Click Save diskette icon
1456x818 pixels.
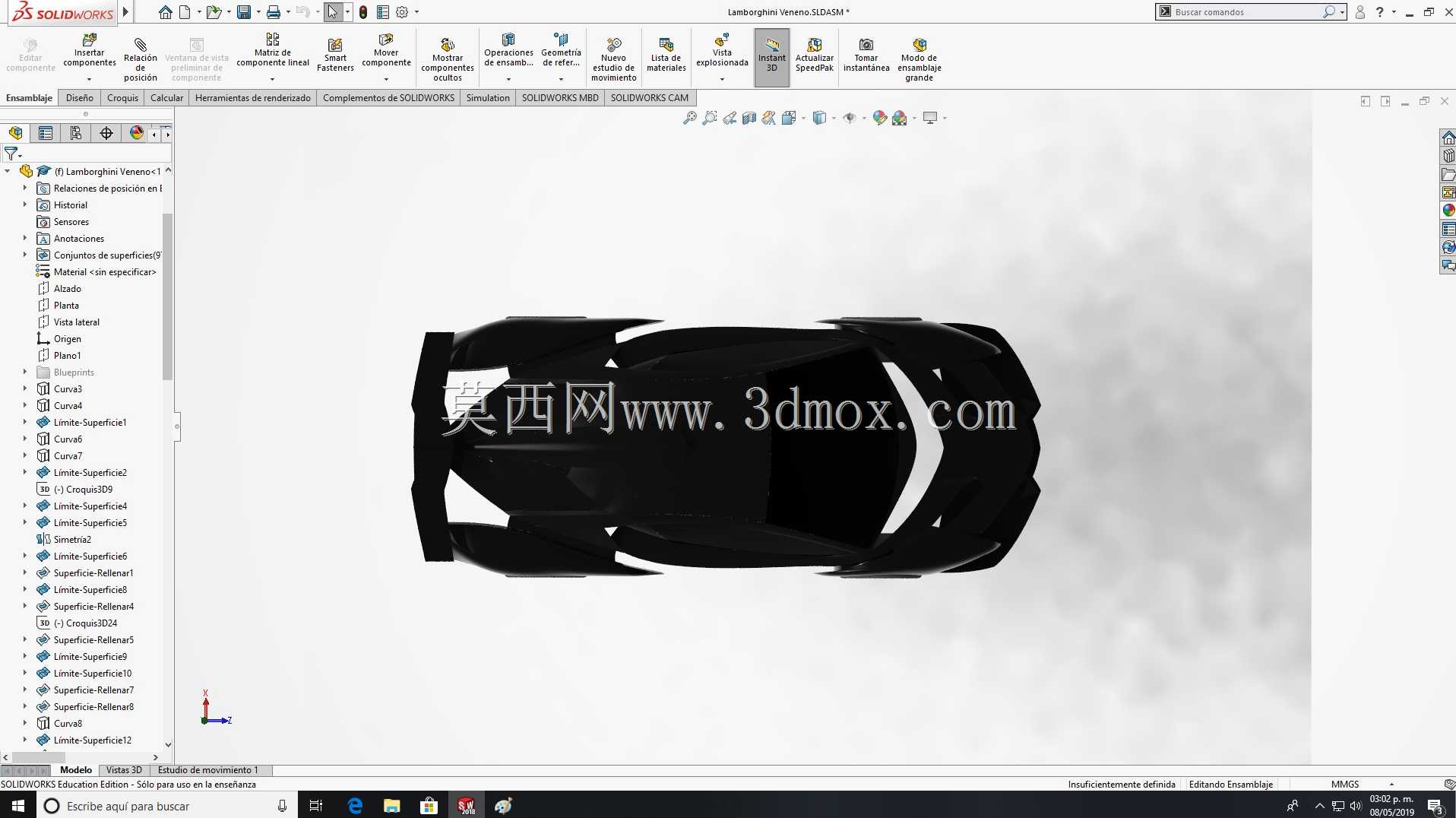(x=244, y=12)
